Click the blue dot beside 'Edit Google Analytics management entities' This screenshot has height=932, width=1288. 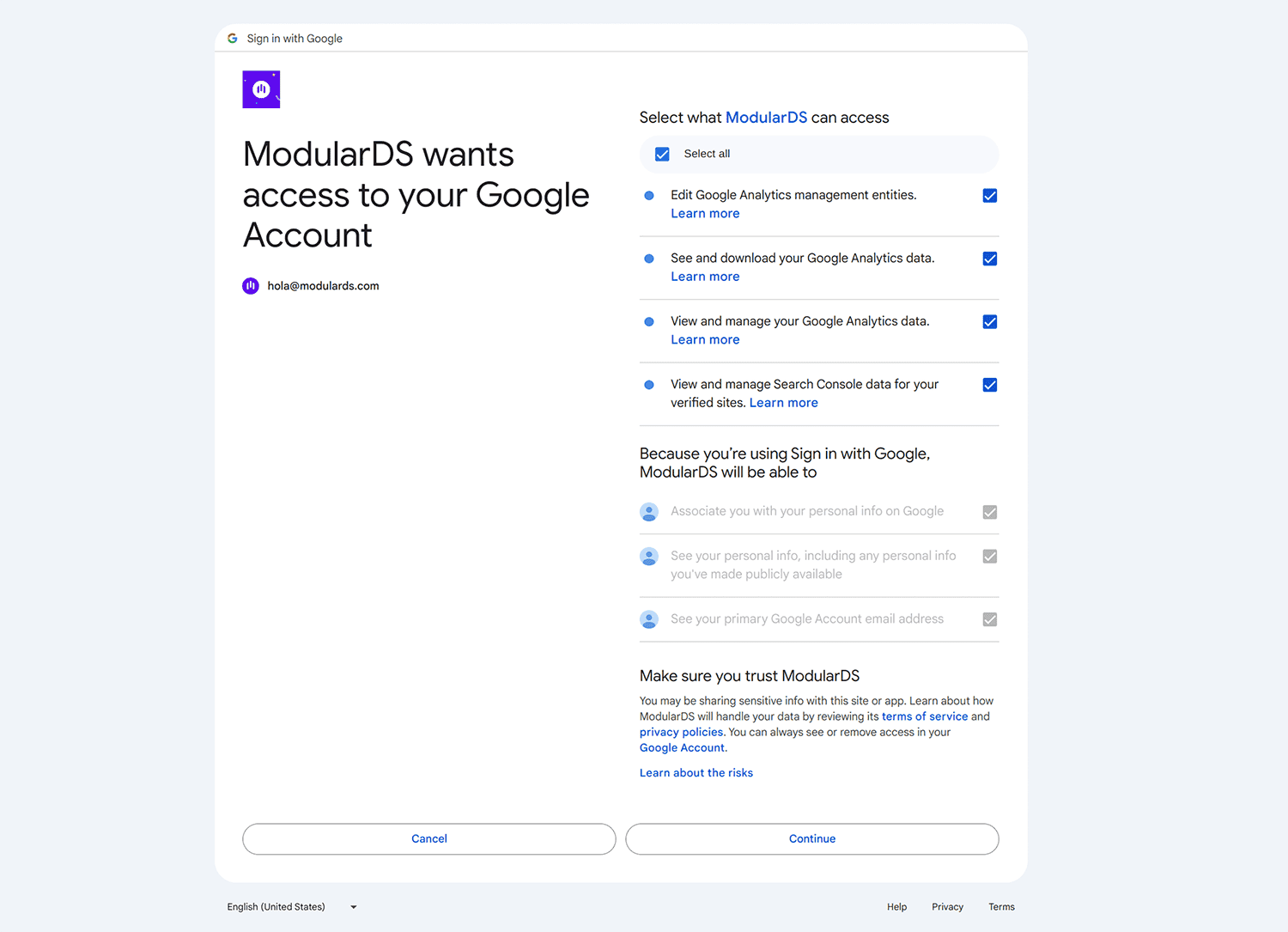649,196
